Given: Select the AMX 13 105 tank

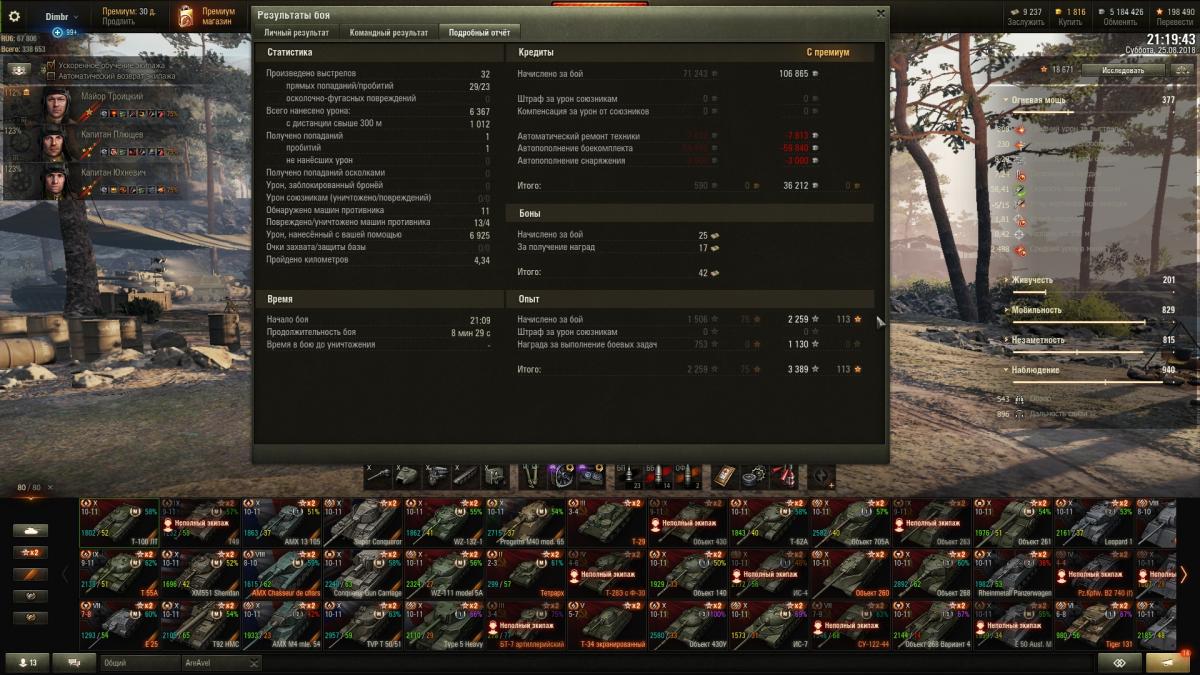Looking at the screenshot, I should 282,522.
